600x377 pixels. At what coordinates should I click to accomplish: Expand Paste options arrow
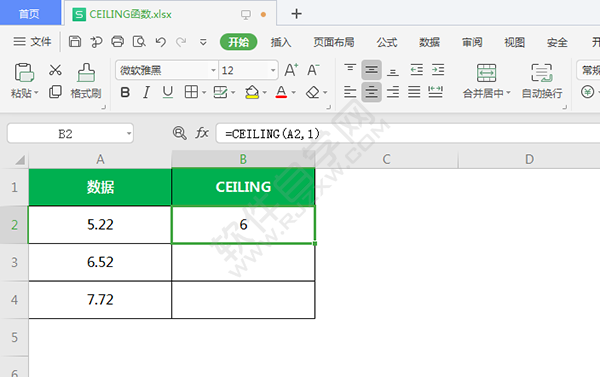pos(36,93)
